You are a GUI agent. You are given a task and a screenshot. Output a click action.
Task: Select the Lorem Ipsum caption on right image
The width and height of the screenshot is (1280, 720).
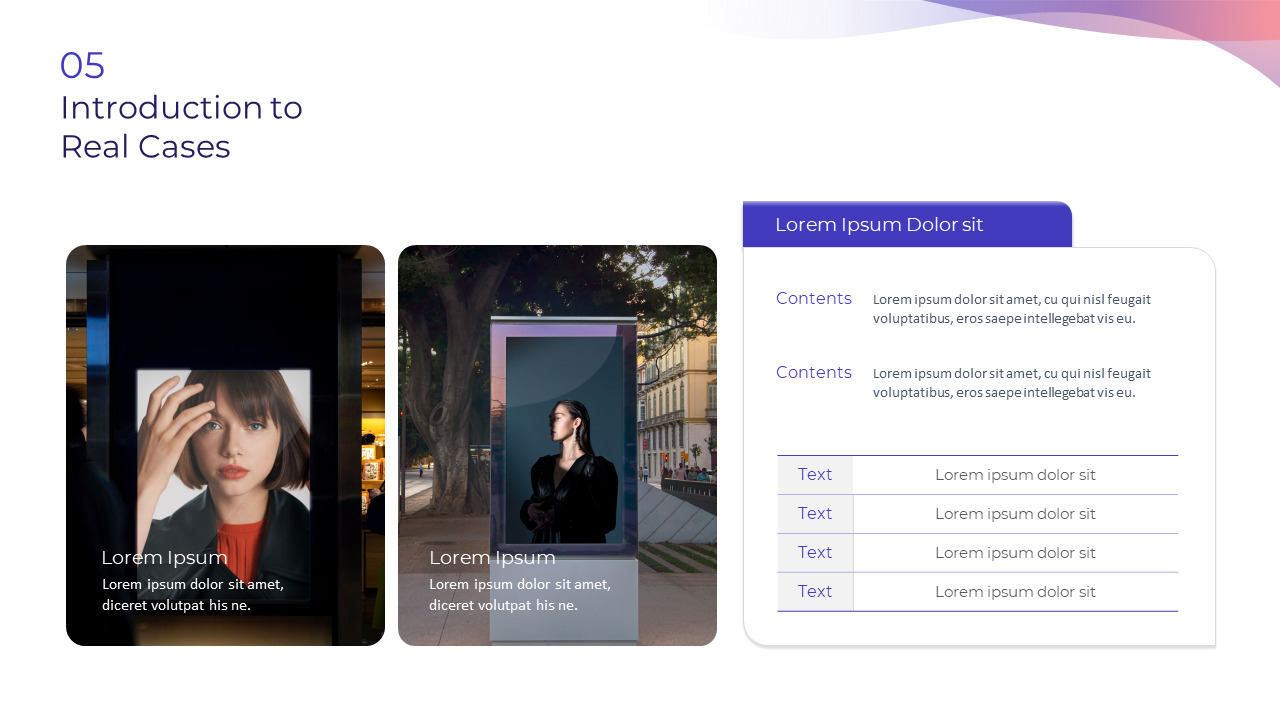point(492,557)
